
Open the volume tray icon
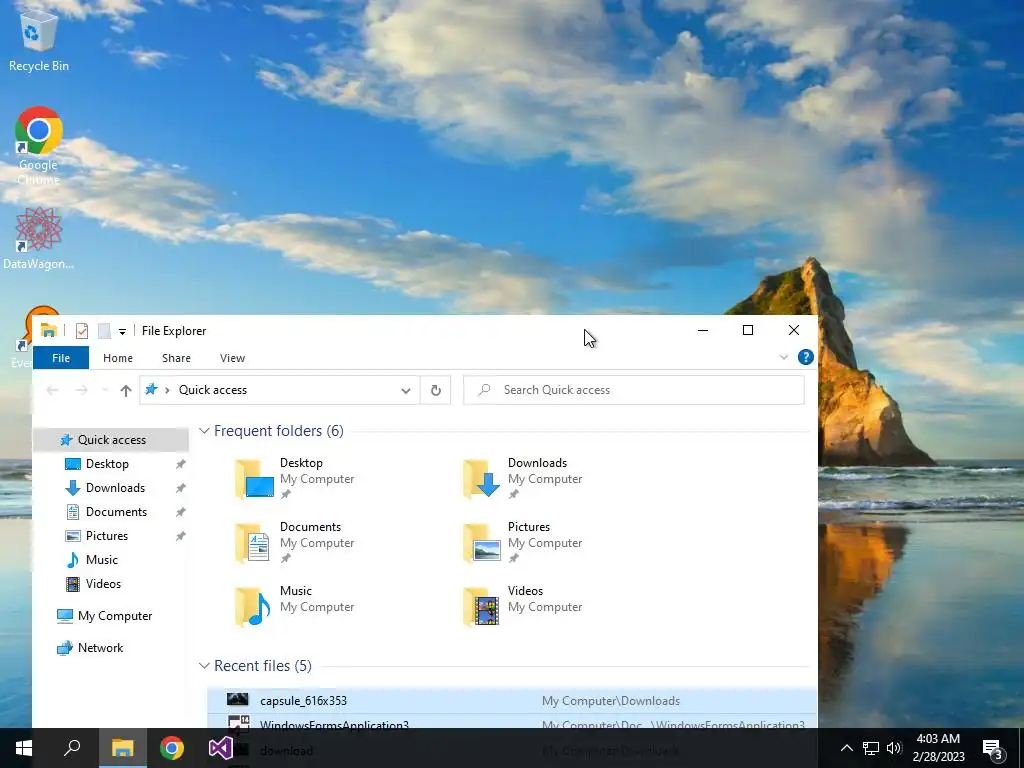point(894,748)
